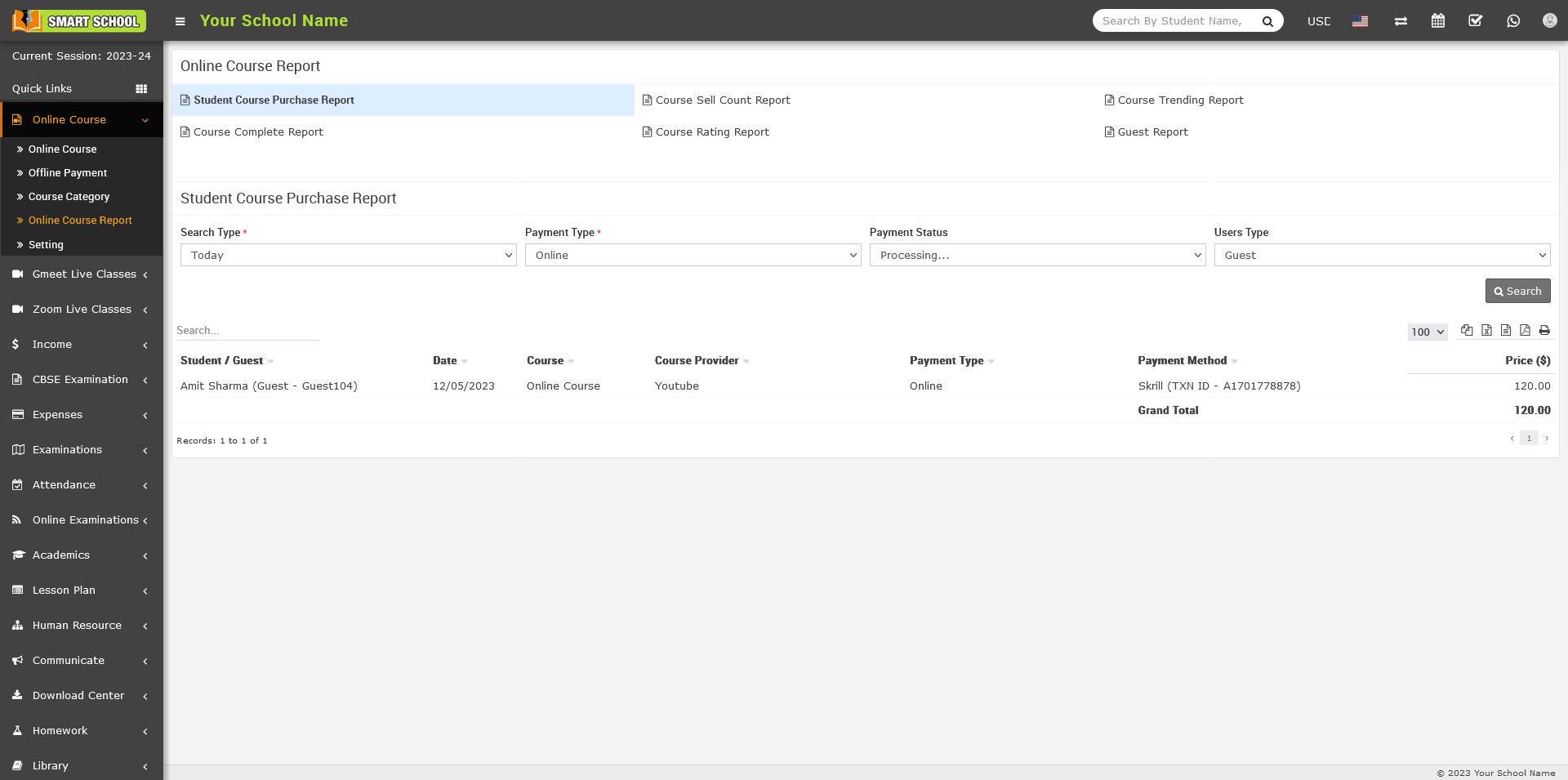Screen dimensions: 1568x780
Task: Click the US flag language icon
Action: coord(1360,21)
